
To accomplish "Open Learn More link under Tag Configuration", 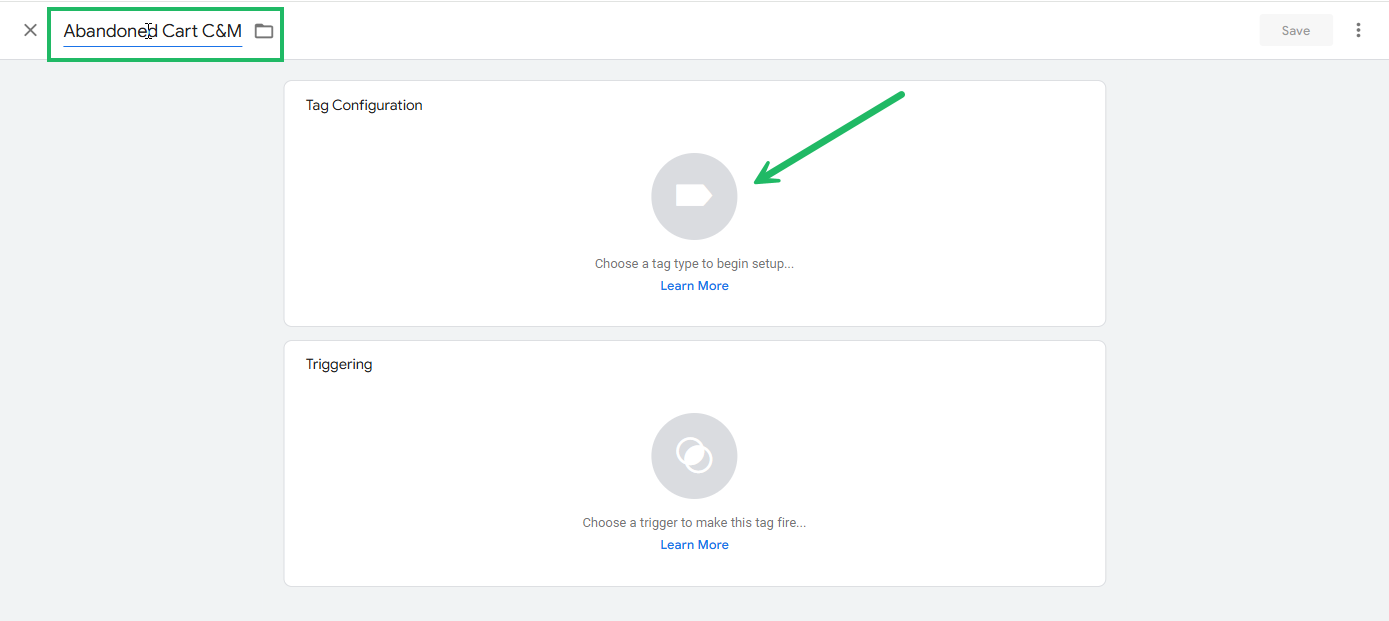I will coord(694,286).
